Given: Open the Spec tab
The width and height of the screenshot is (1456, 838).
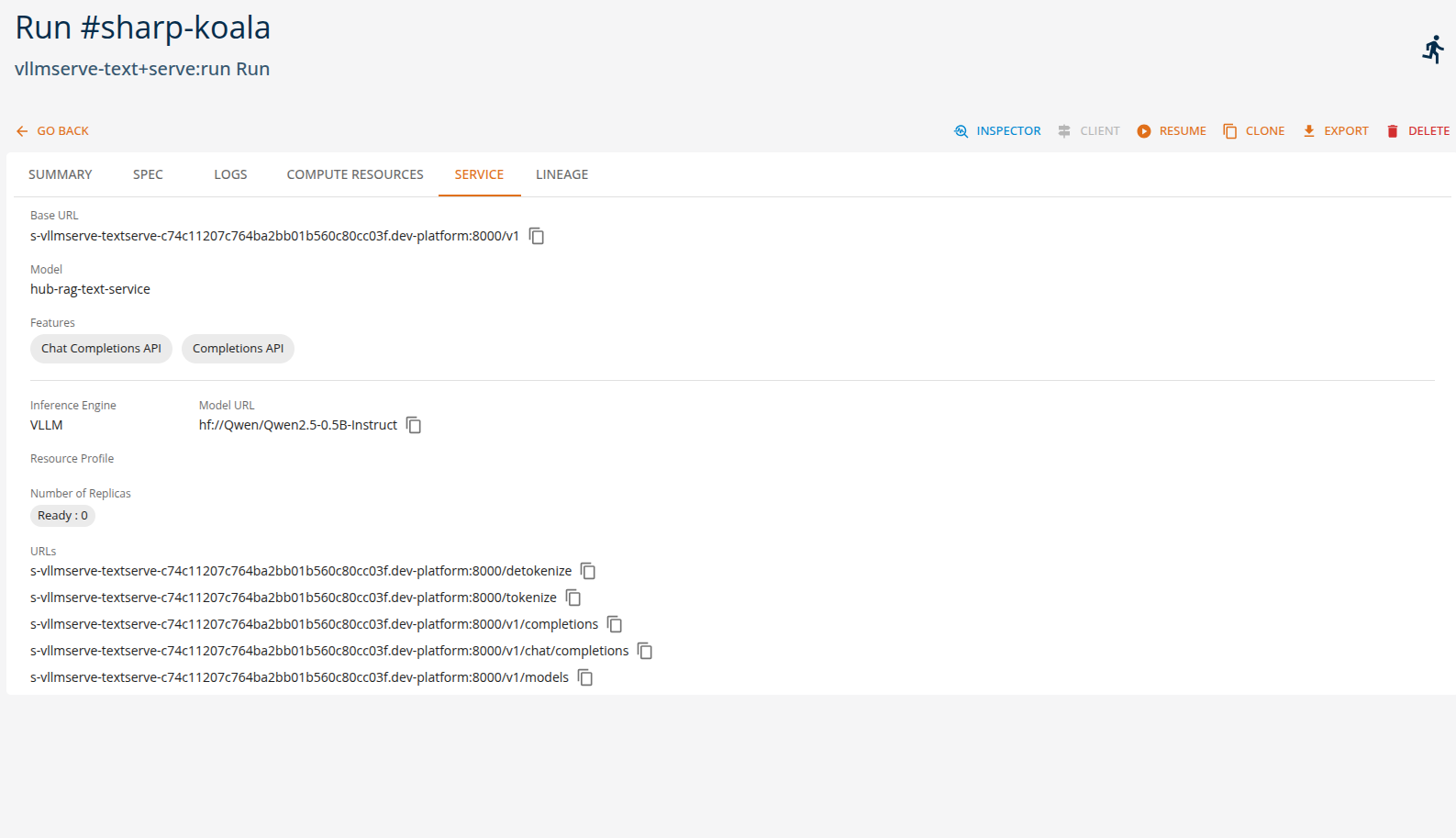Looking at the screenshot, I should 148,174.
